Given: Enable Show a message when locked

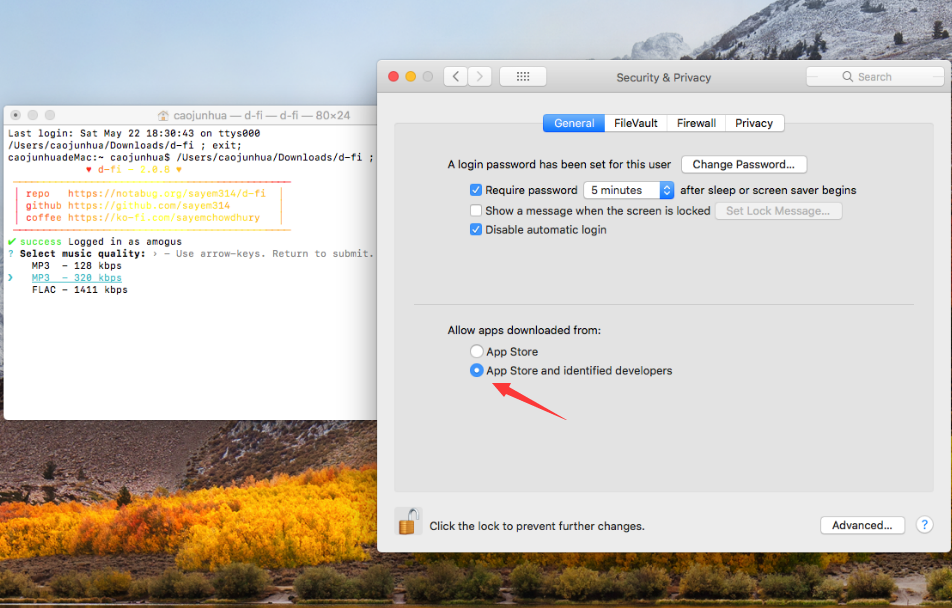Looking at the screenshot, I should click(476, 211).
